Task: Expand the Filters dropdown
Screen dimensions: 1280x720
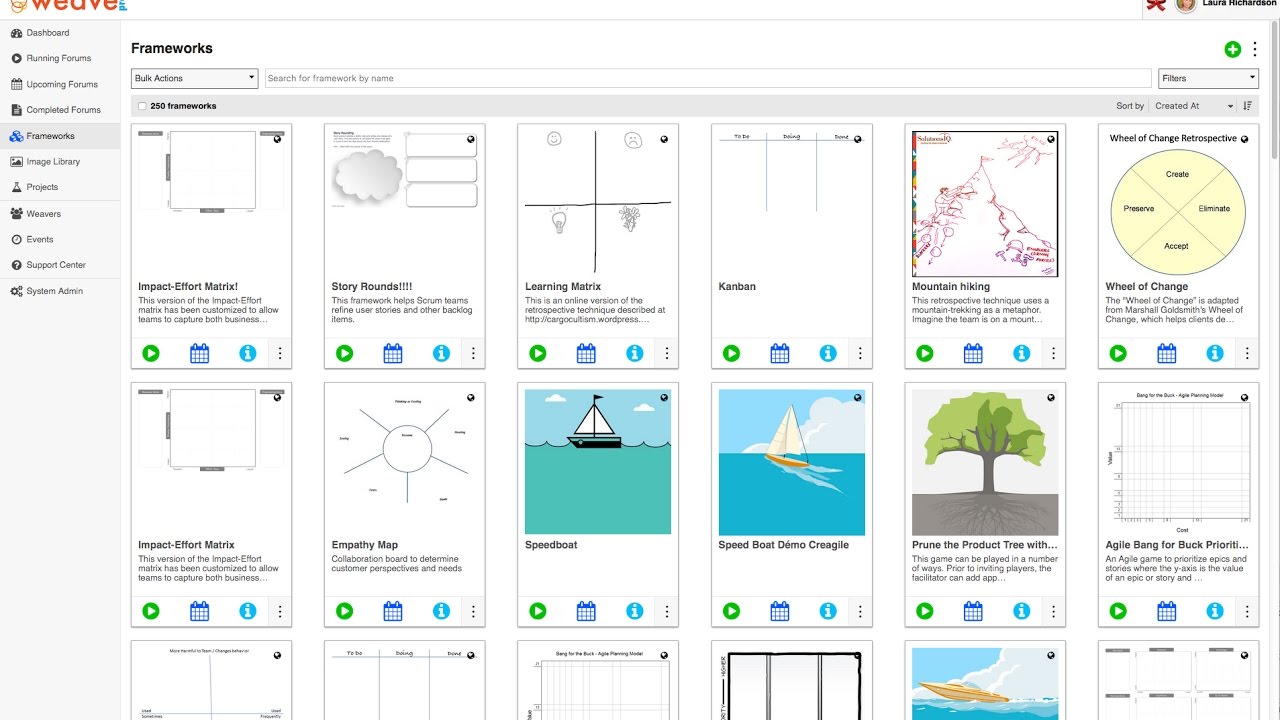Action: click(1209, 78)
